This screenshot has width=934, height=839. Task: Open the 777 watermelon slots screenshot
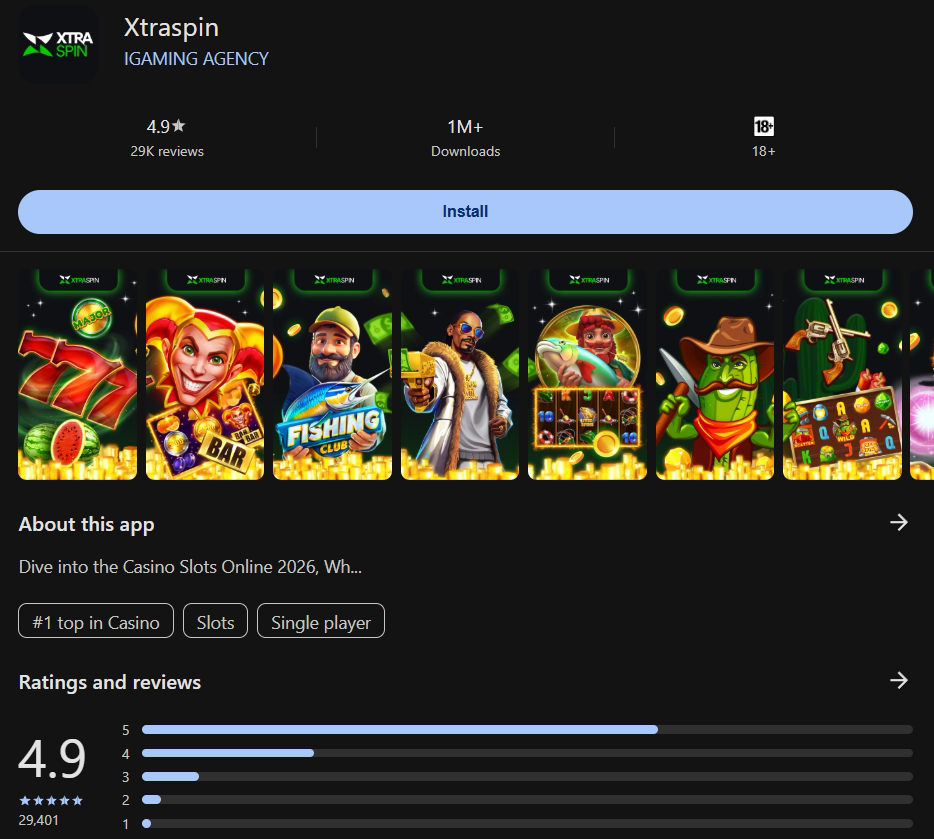point(77,375)
